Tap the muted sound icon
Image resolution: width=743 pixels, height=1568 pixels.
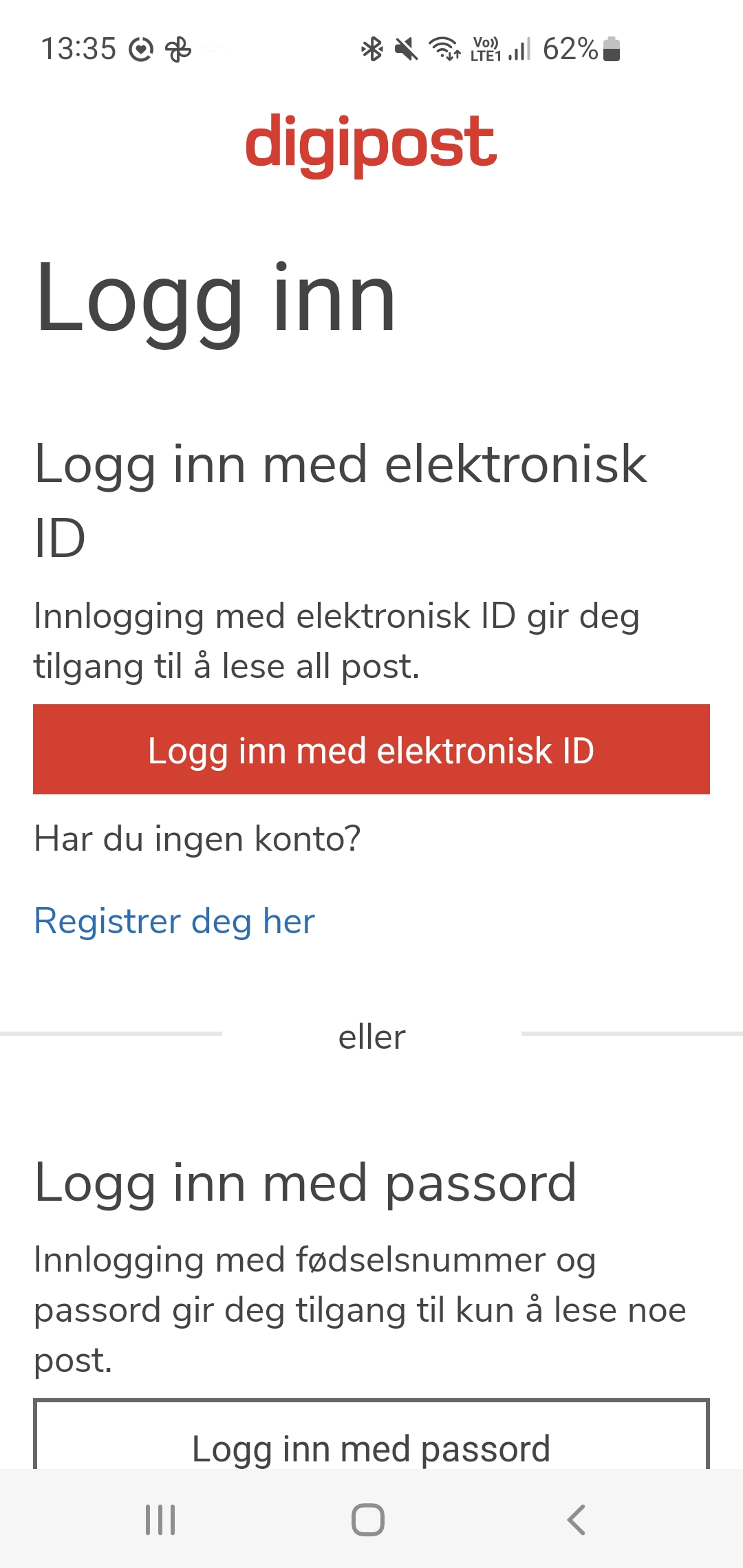[406, 50]
